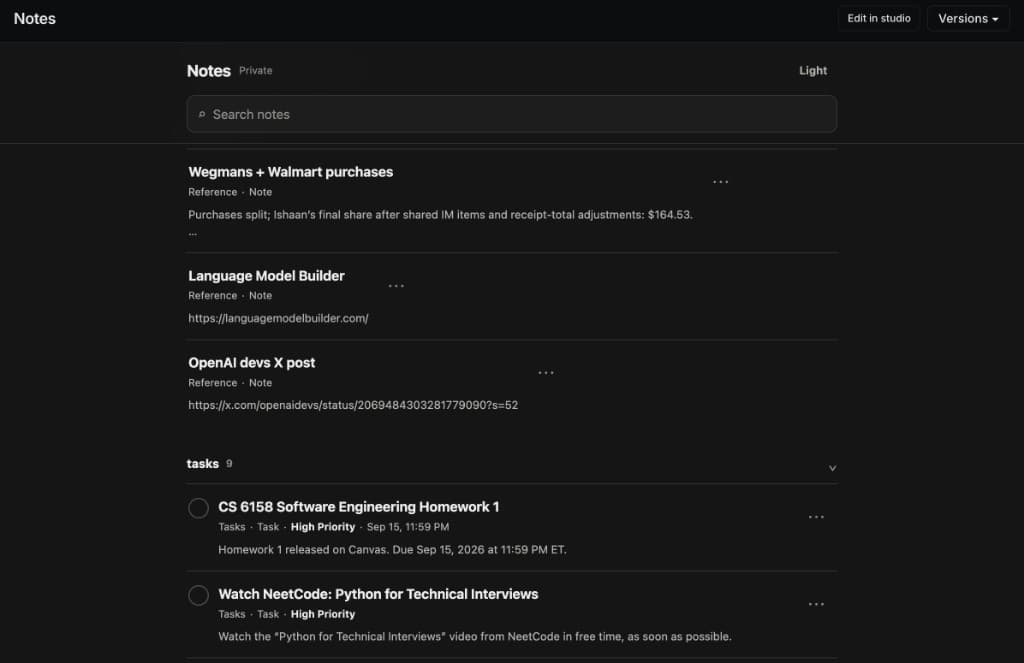This screenshot has width=1024, height=663.
Task: Click Edit in studio button
Action: (x=878, y=18)
